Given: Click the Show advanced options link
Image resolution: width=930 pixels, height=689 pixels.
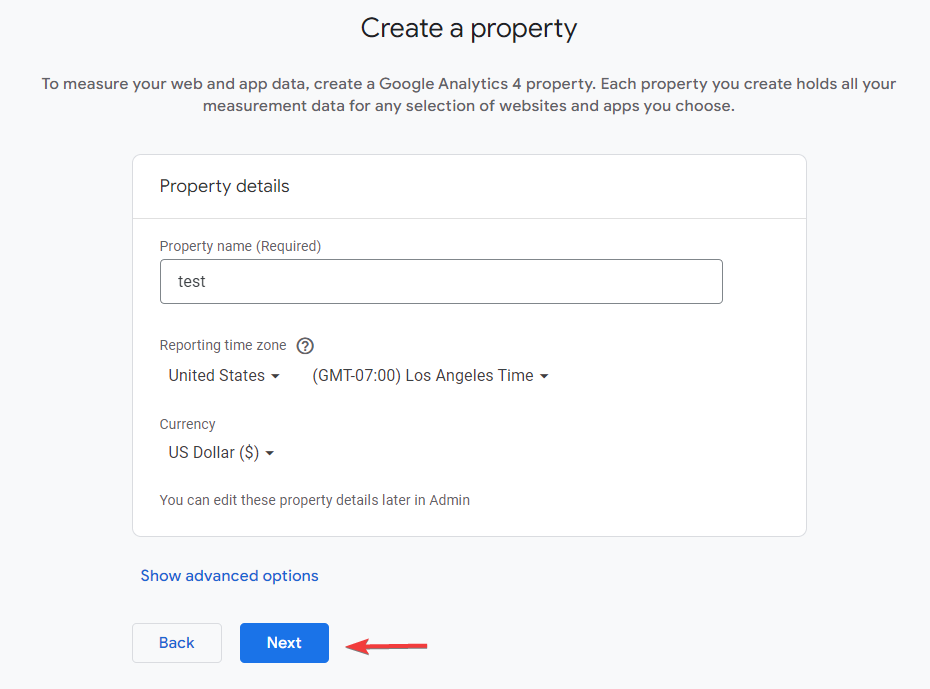Looking at the screenshot, I should click(x=229, y=575).
